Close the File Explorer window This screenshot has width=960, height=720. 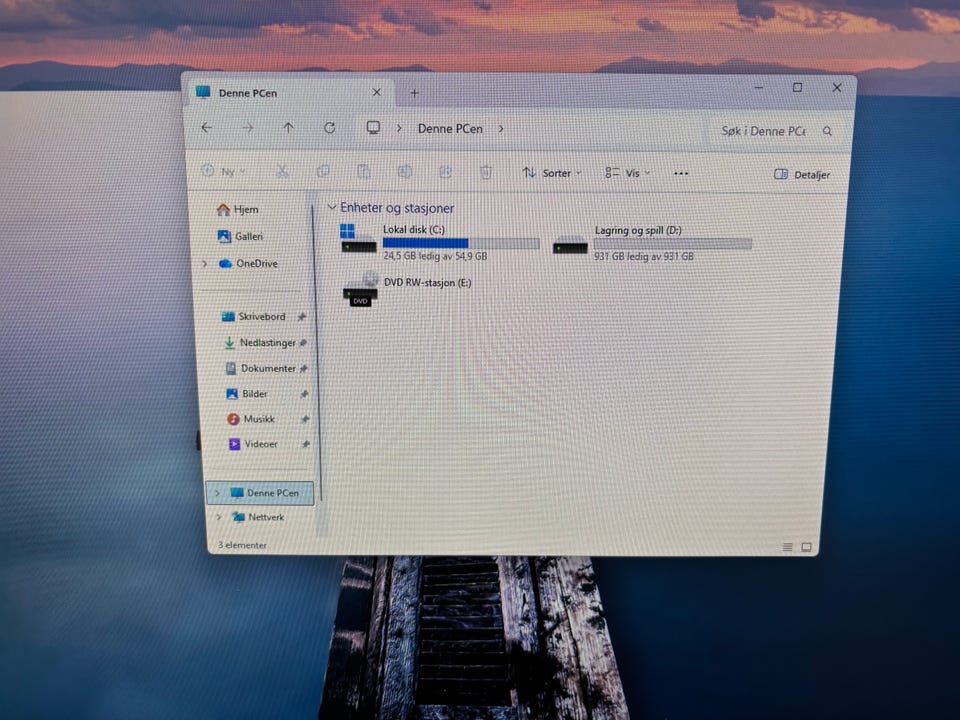(836, 88)
